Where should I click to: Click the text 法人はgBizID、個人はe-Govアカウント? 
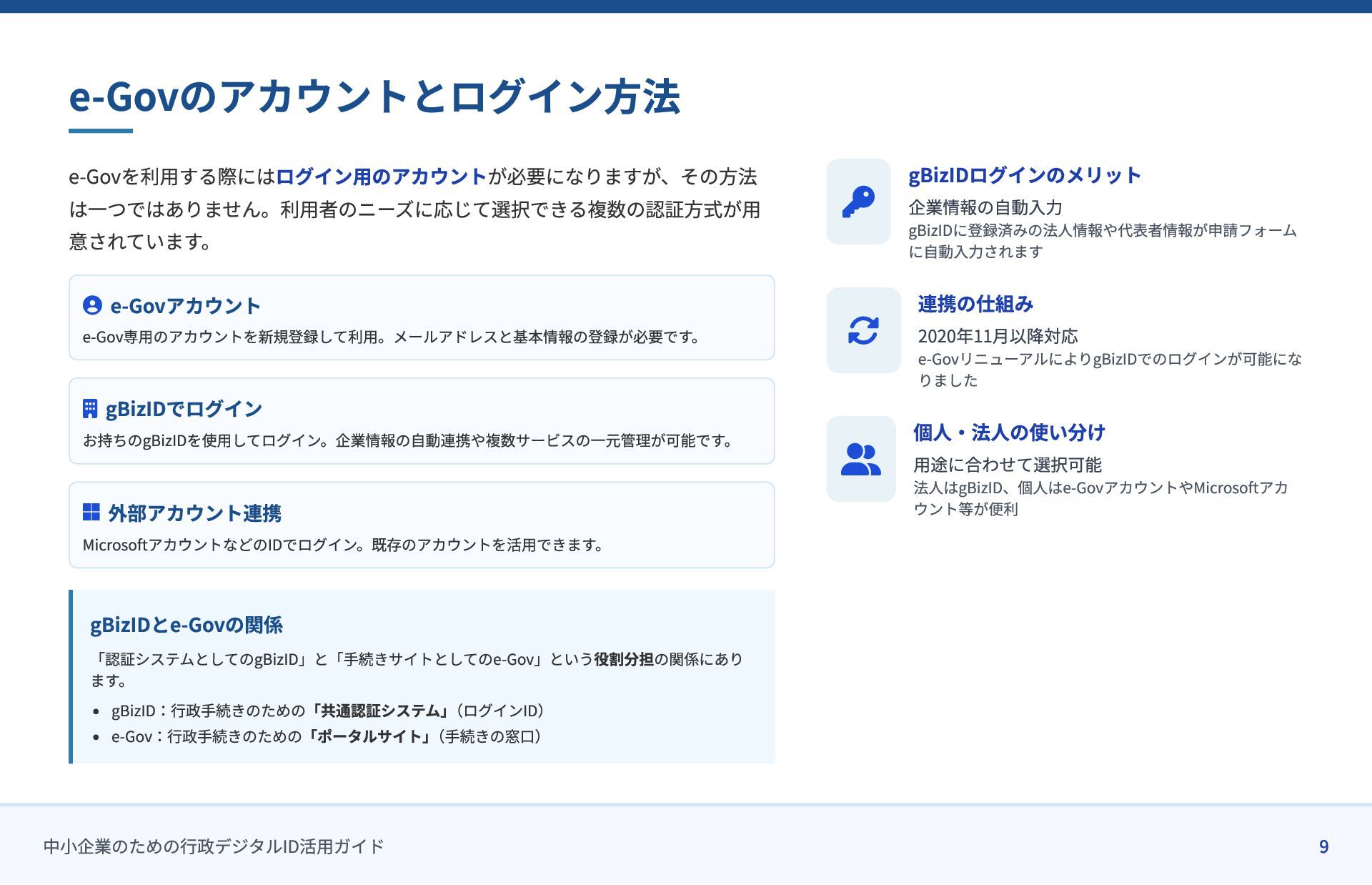(x=1100, y=498)
